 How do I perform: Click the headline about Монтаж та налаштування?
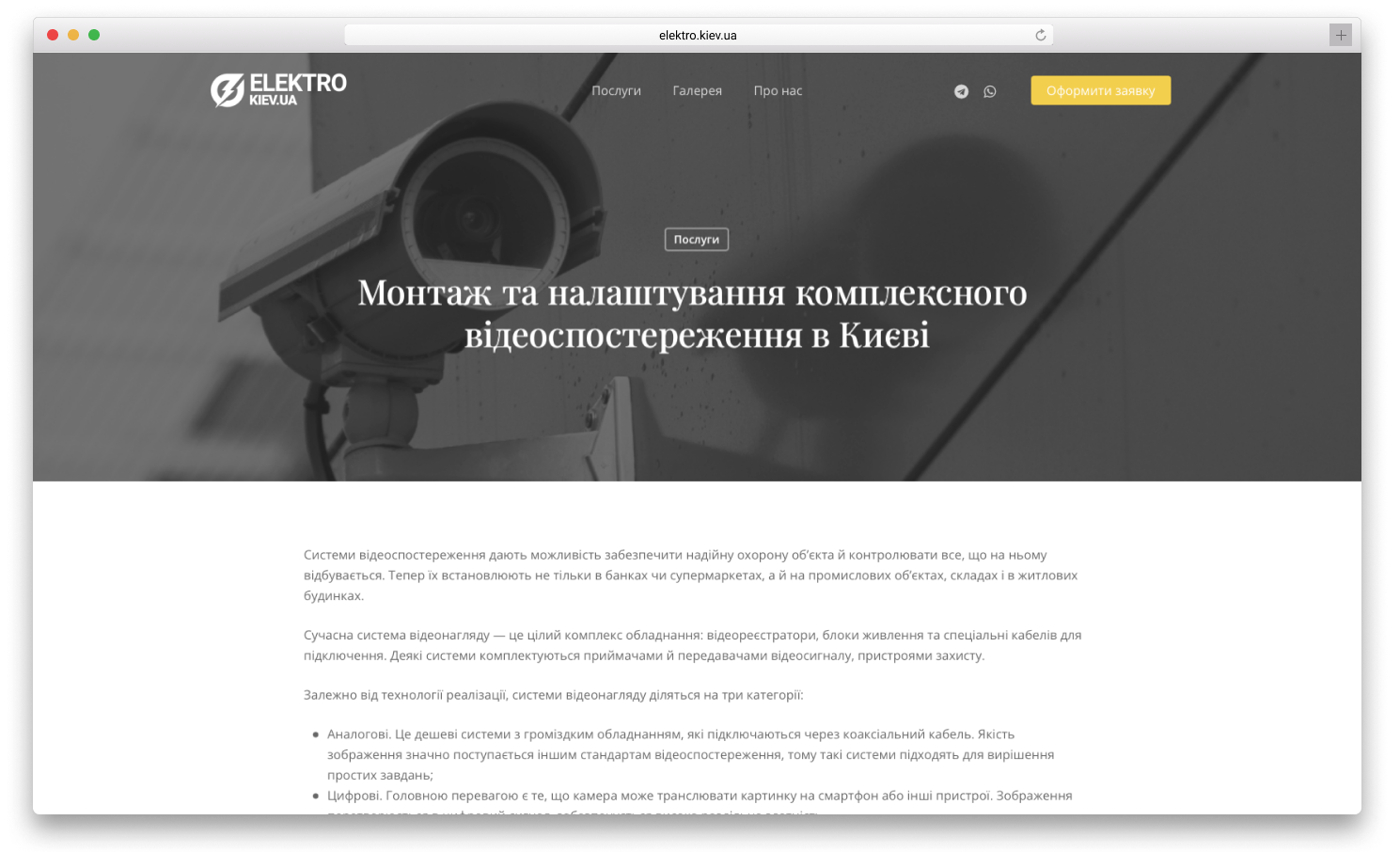693,313
